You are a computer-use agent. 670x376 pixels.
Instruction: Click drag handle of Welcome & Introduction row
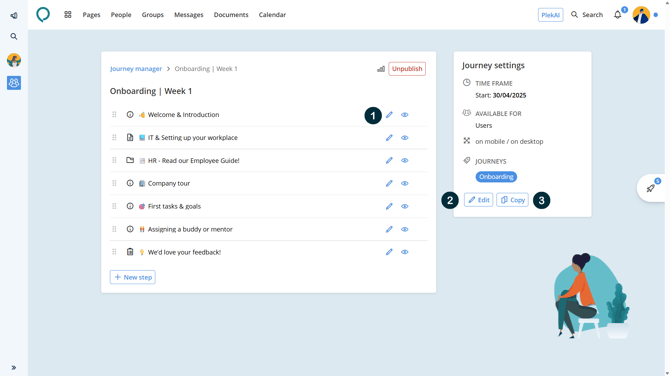pyautogui.click(x=114, y=115)
